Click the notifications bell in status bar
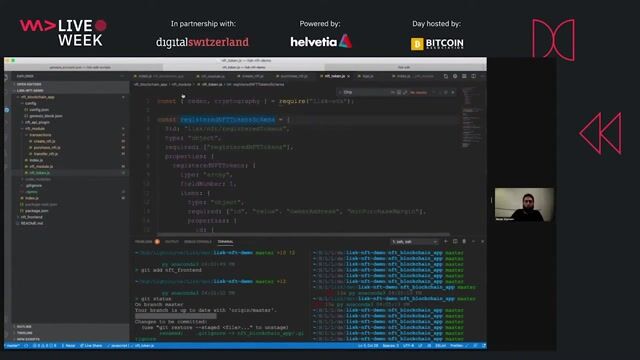640x360 pixels. pos(484,346)
